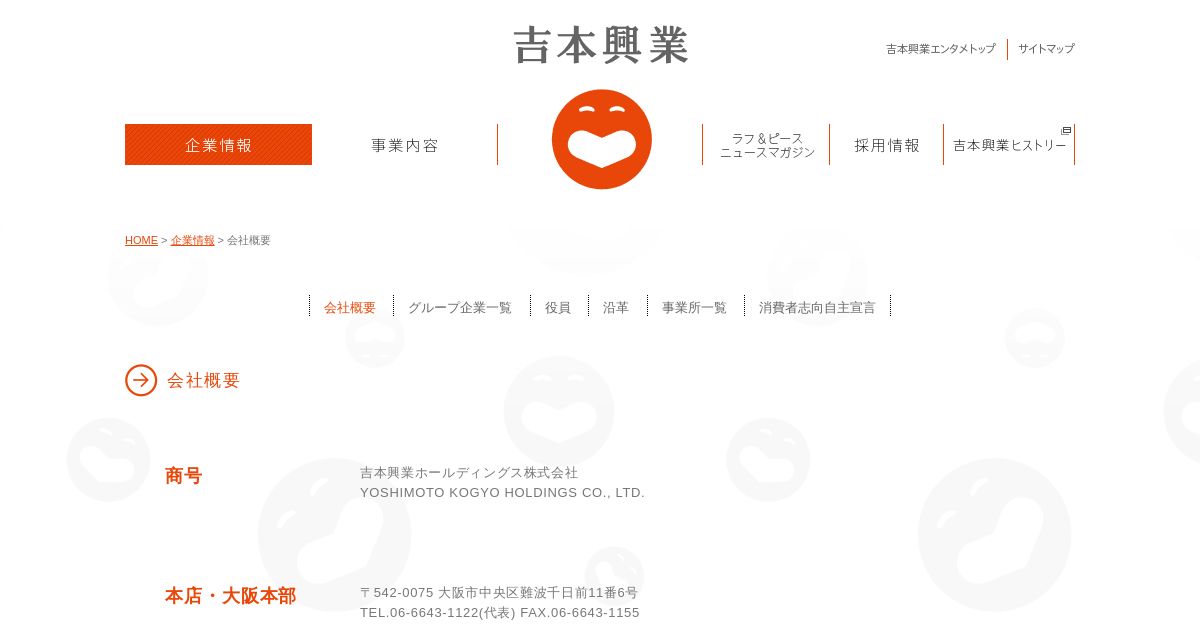The height and width of the screenshot is (630, 1200).
Task: Click the 吉本興業 logo text at top
Action: point(601,46)
